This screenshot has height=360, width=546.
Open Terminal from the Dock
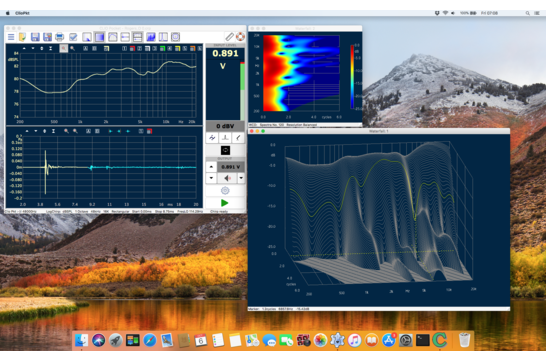(x=423, y=340)
